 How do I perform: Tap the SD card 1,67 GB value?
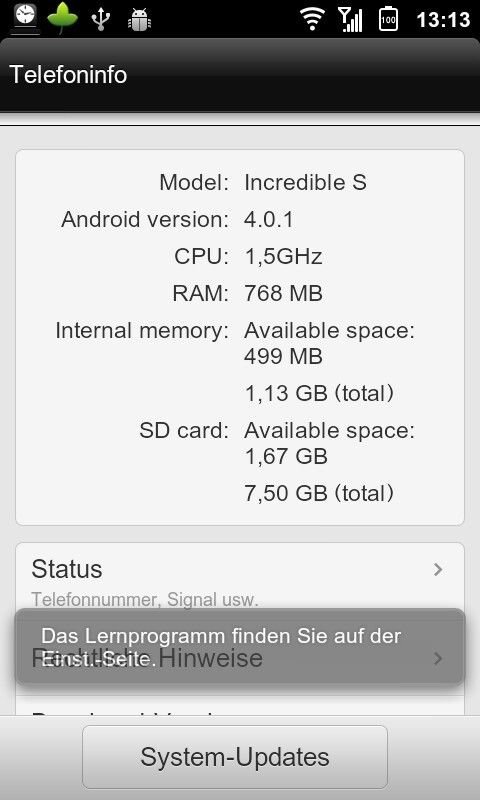coord(286,456)
